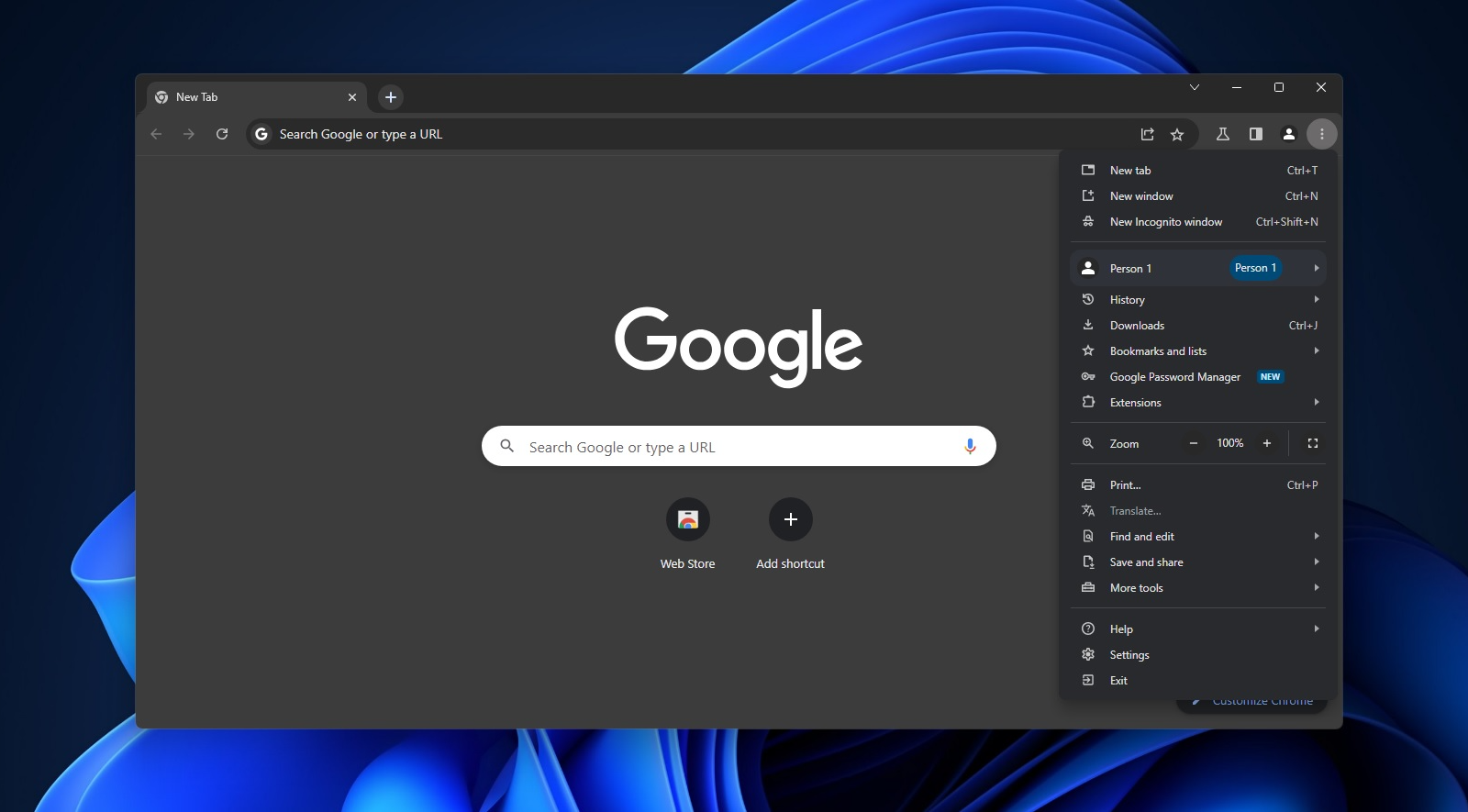Click the Person 1 blue badge

point(1255,268)
